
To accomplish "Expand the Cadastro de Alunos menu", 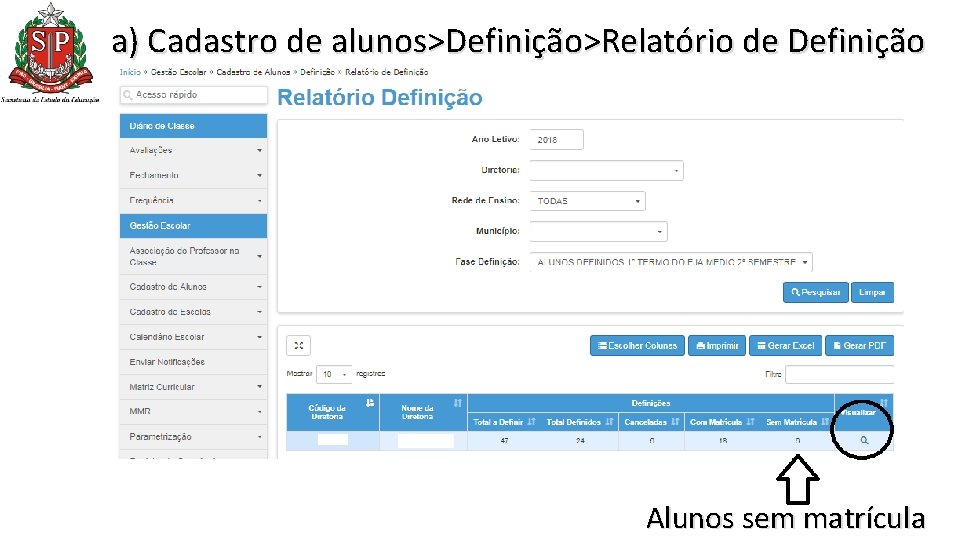I will 193,287.
